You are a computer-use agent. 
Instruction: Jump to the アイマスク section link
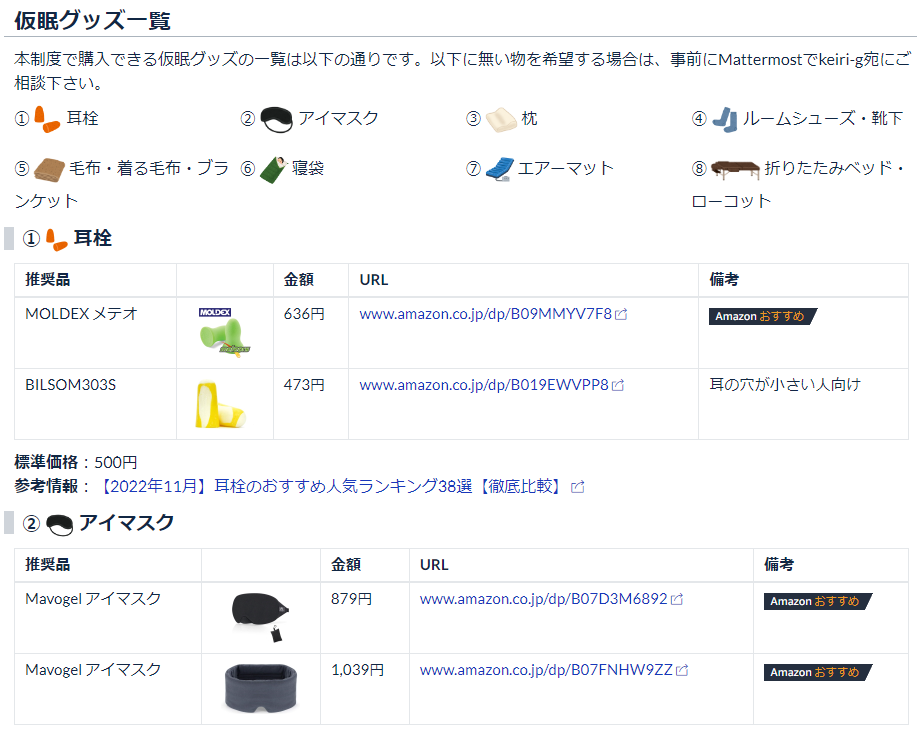pos(338,119)
